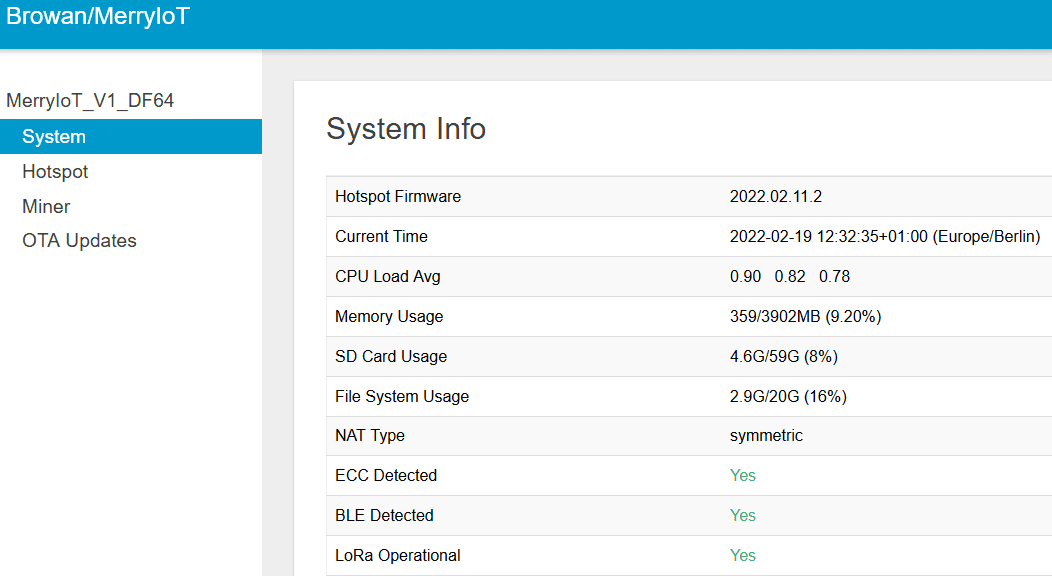Go to the Hotspot section
This screenshot has width=1052, height=576.
[55, 172]
